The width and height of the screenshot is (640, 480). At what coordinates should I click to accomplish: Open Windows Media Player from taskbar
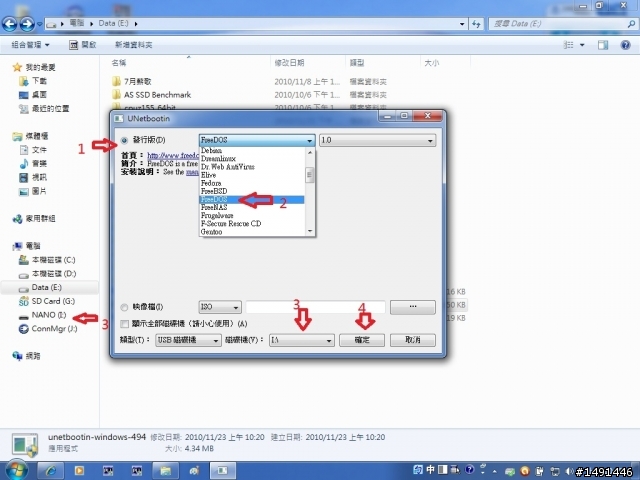pos(79,471)
